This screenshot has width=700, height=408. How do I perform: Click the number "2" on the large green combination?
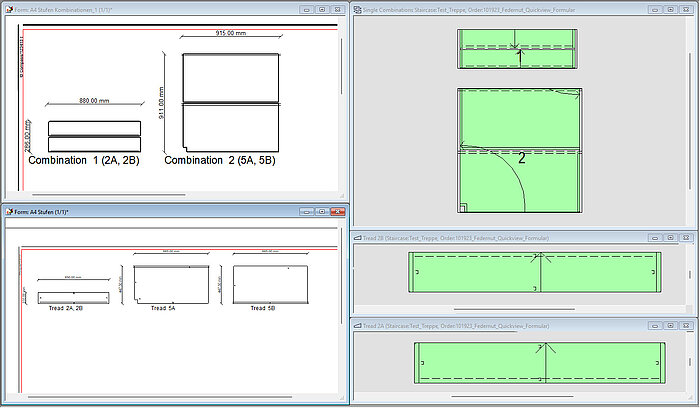522,158
